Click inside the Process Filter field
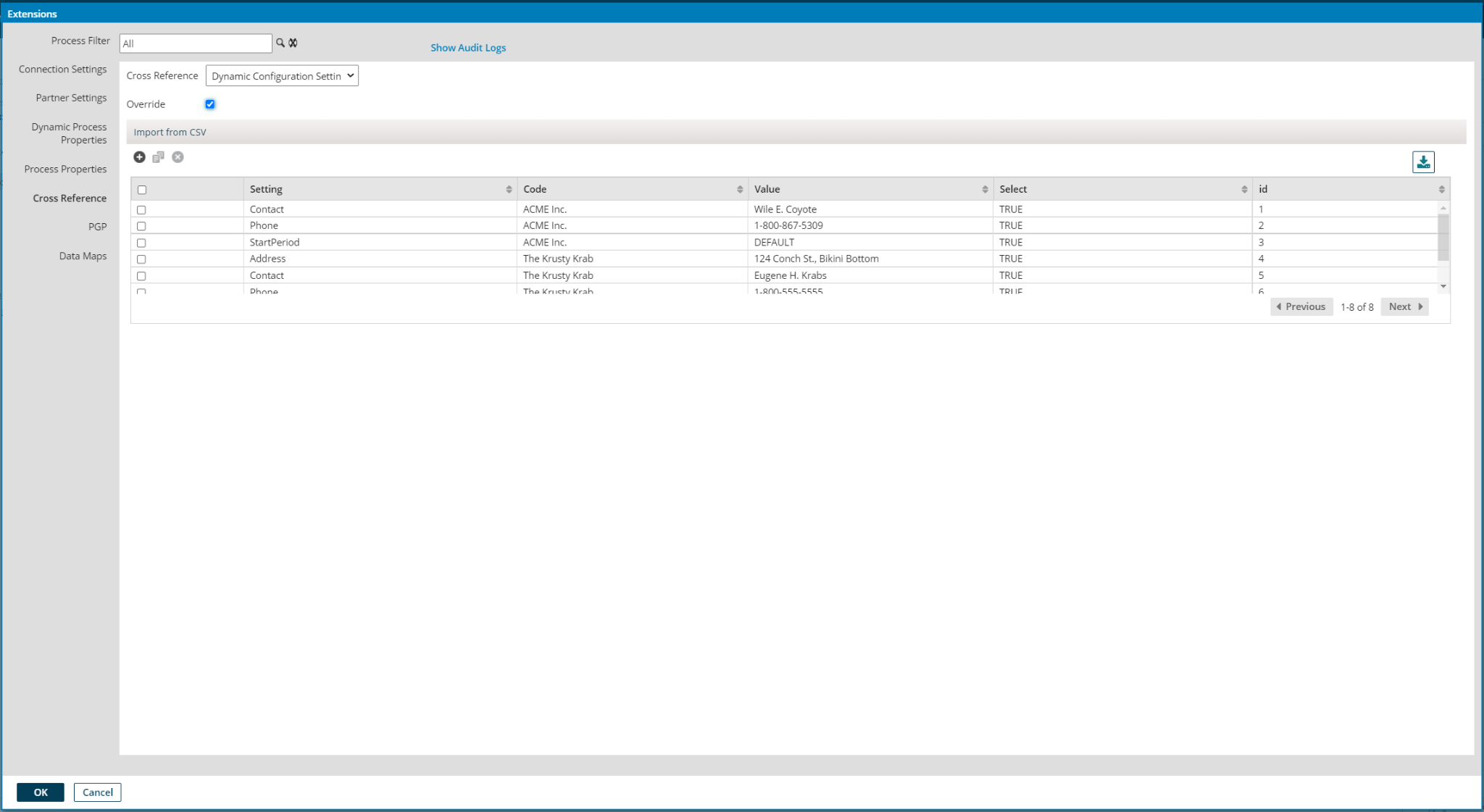 196,43
